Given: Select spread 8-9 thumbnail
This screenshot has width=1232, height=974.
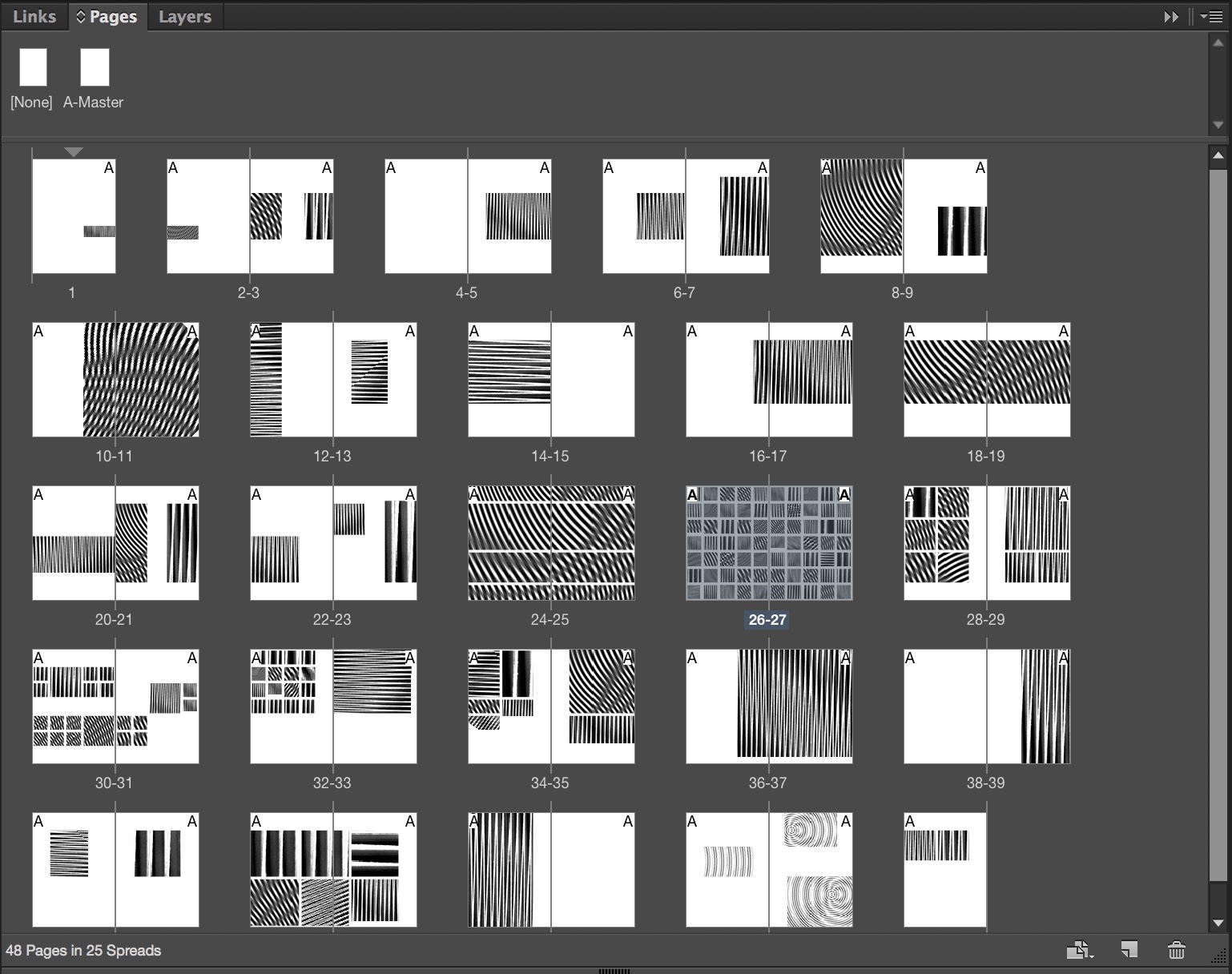Looking at the screenshot, I should (904, 216).
